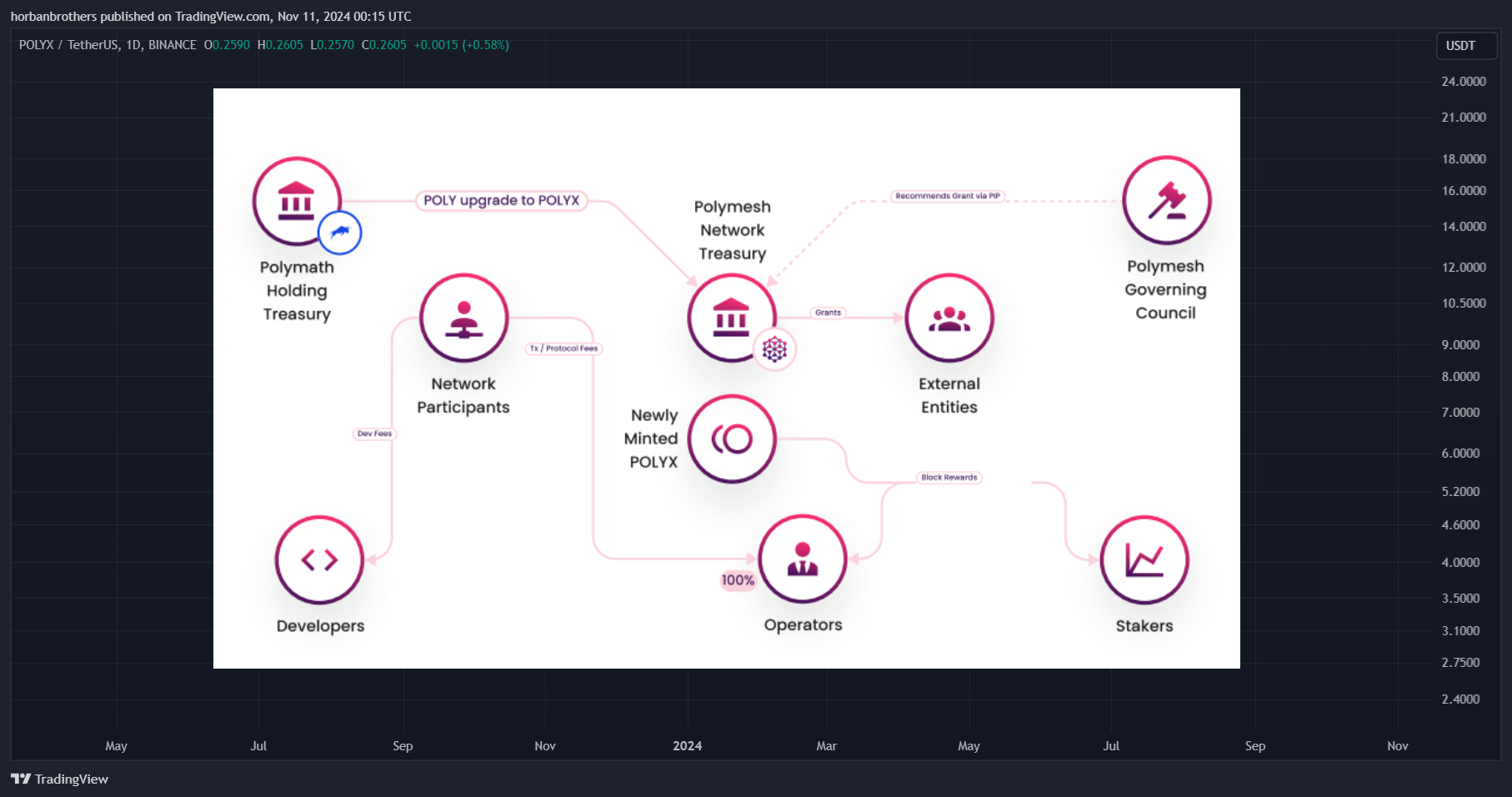Click the 2.4000 price axis label
The height and width of the screenshot is (797, 1512).
tap(1460, 699)
